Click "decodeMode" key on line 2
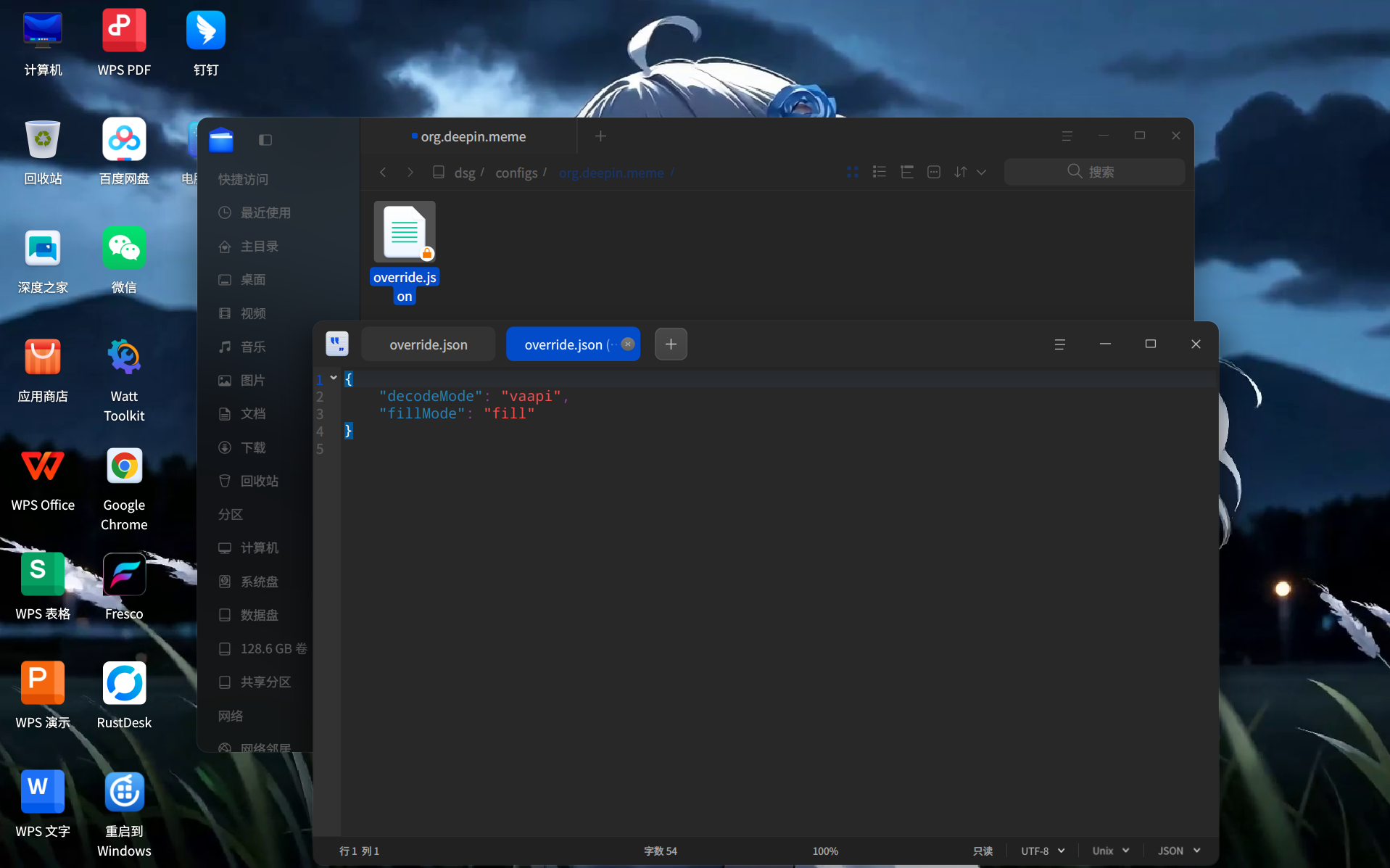This screenshot has height=868, width=1390. (x=430, y=396)
